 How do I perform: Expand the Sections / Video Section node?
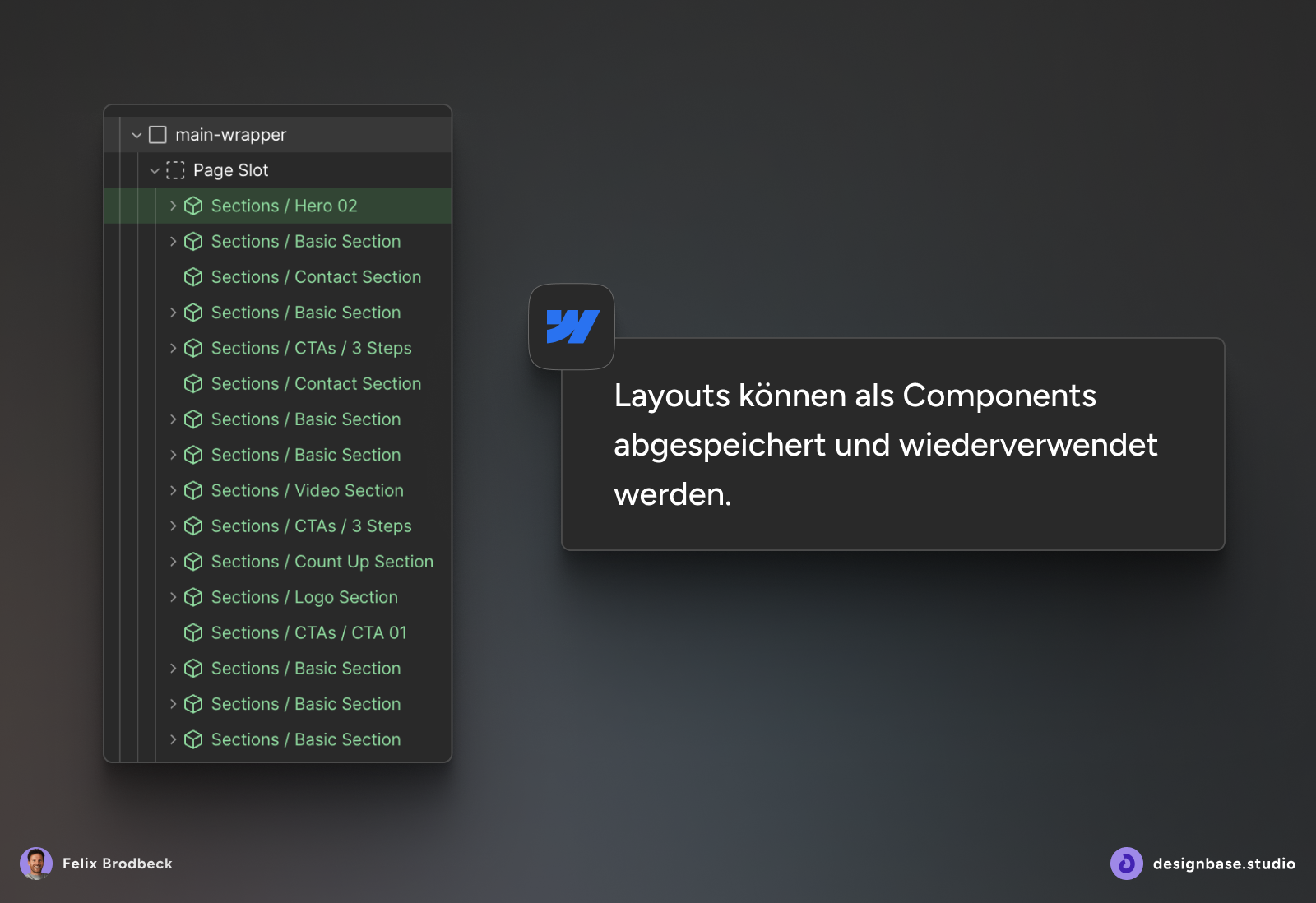point(174,490)
